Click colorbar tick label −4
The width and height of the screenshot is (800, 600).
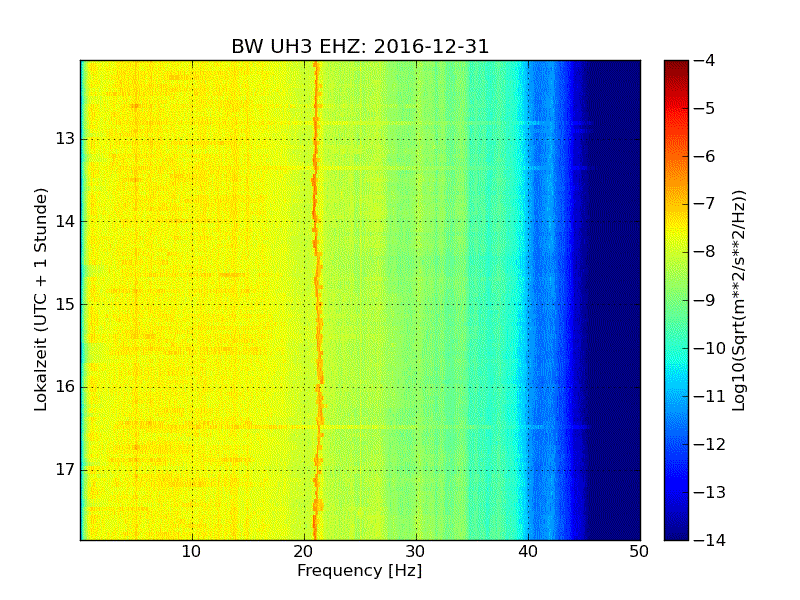click(705, 60)
